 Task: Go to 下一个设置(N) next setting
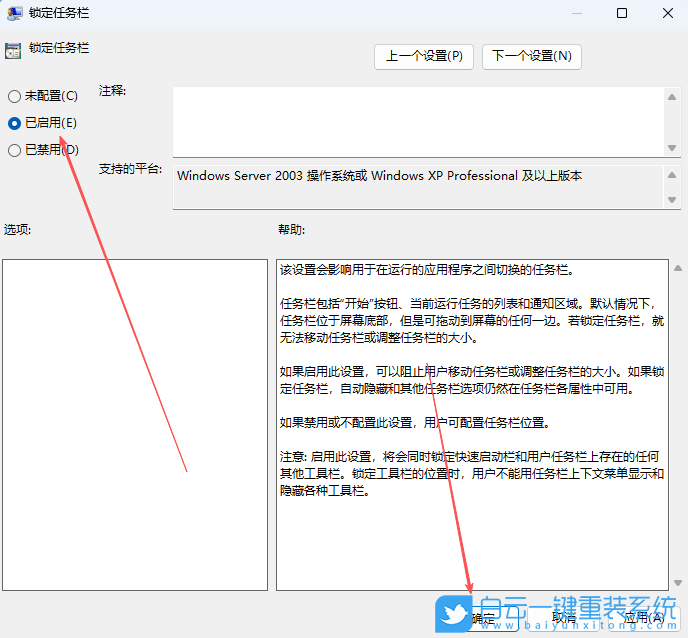pos(532,57)
